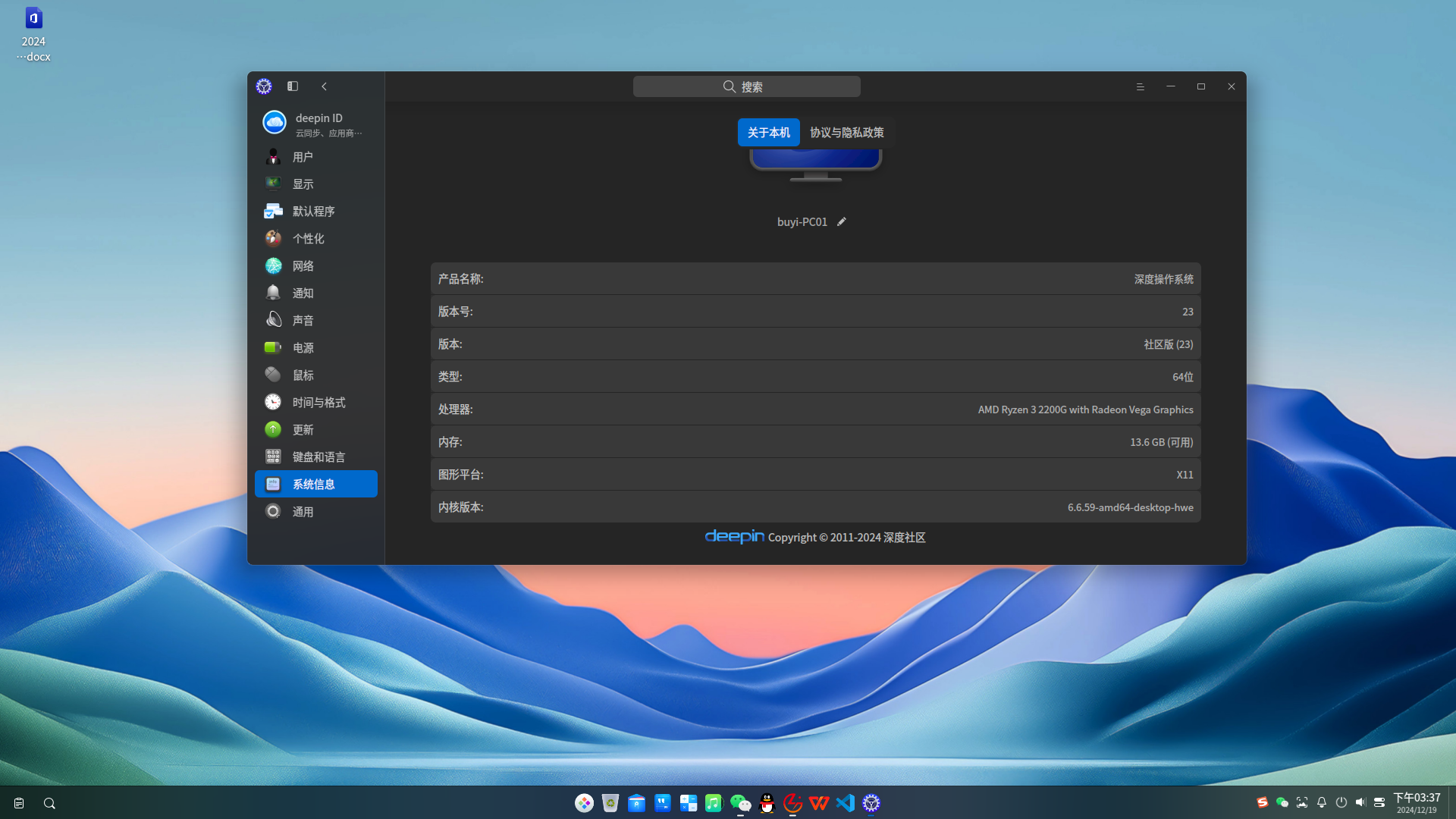Viewport: 1456px width, 819px height.
Task: Open 更新 (Update) settings
Action: 316,430
